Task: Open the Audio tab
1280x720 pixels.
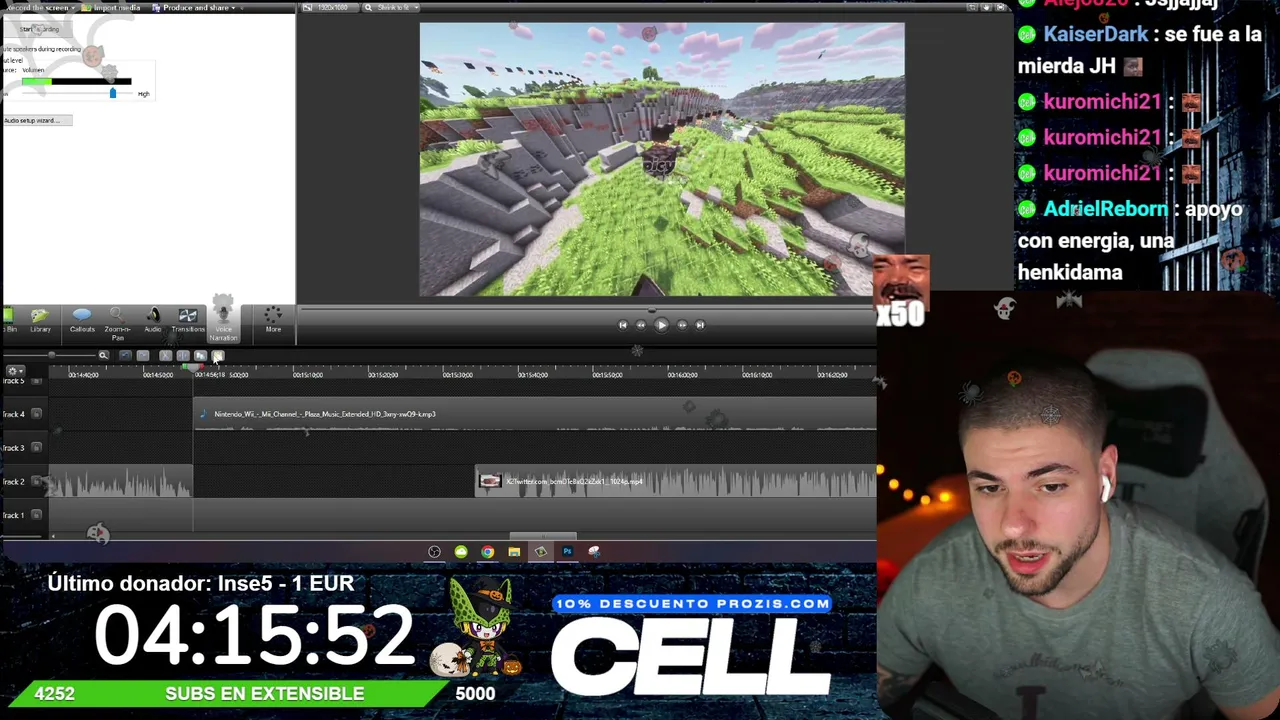Action: pyautogui.click(x=153, y=321)
